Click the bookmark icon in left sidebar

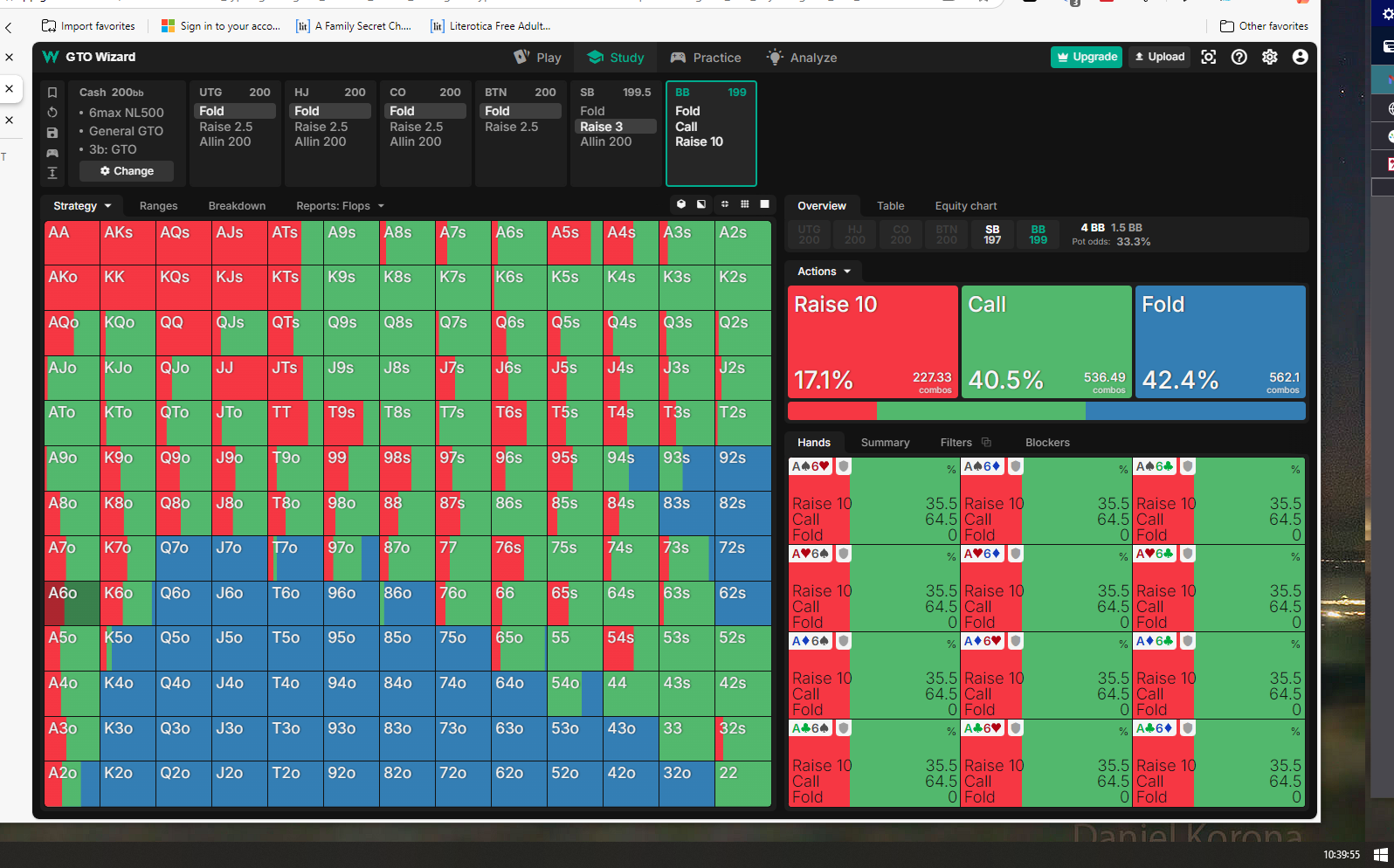(x=52, y=93)
